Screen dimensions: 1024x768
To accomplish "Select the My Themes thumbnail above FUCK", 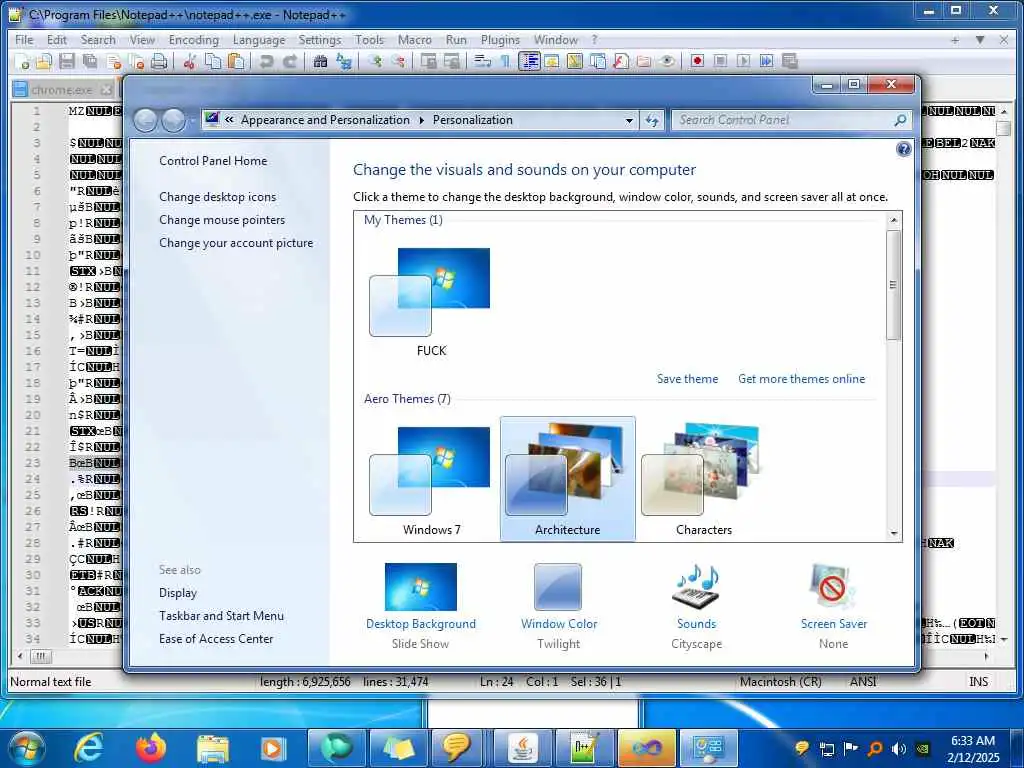I will (430, 292).
